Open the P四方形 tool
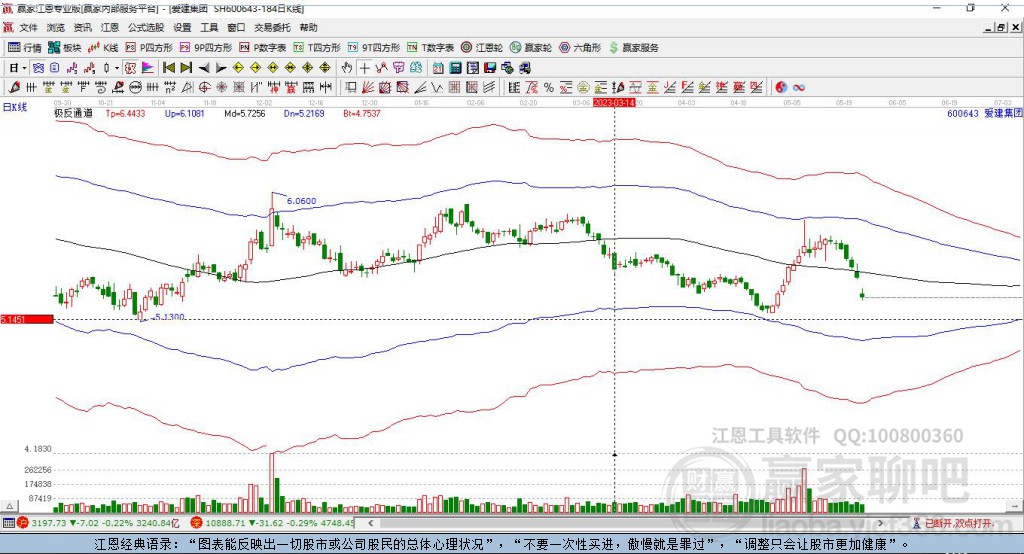The image size is (1024, 554). [149, 48]
